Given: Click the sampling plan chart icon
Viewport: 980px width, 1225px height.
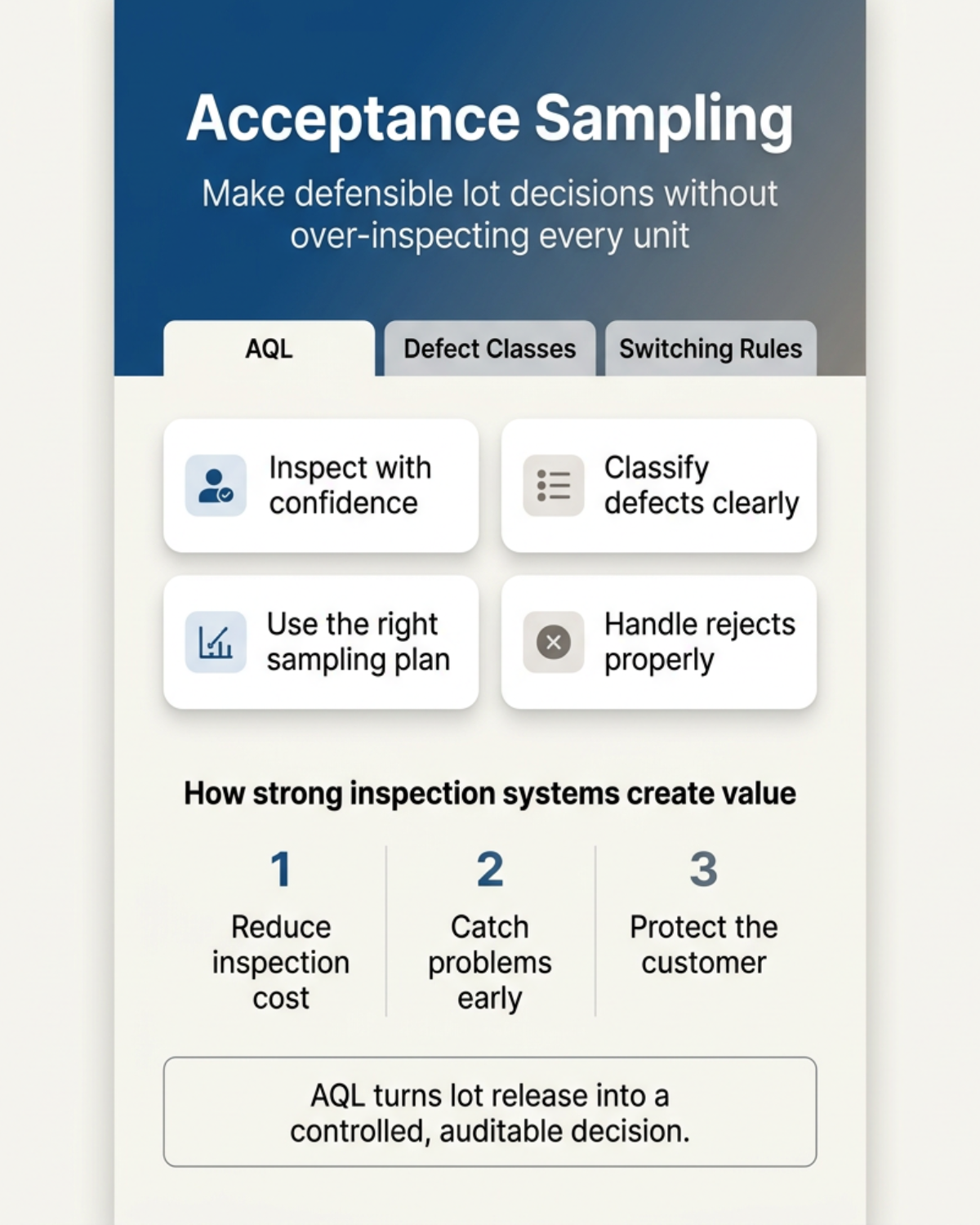Looking at the screenshot, I should tap(216, 642).
